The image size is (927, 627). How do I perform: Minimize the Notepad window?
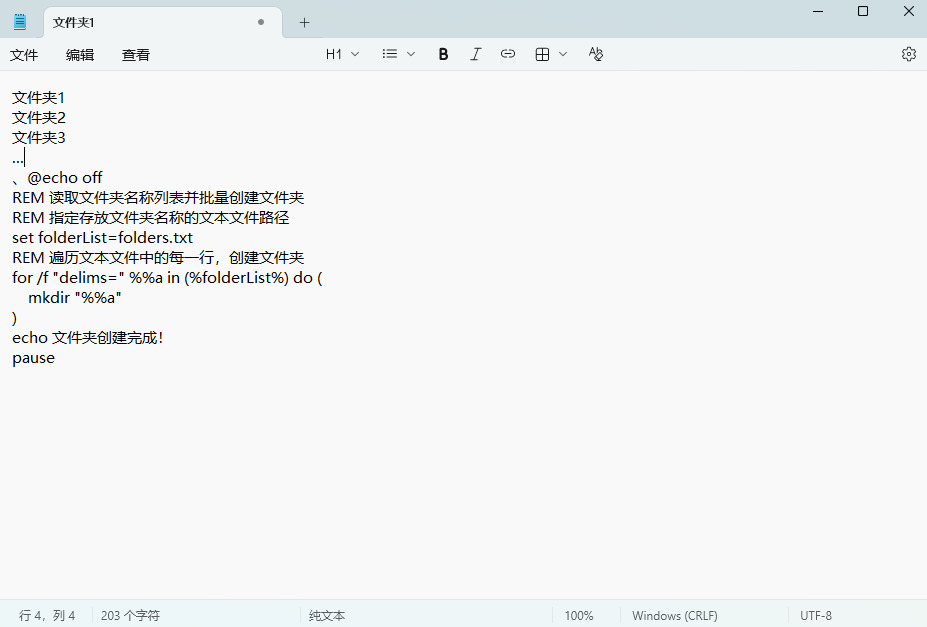coord(818,11)
